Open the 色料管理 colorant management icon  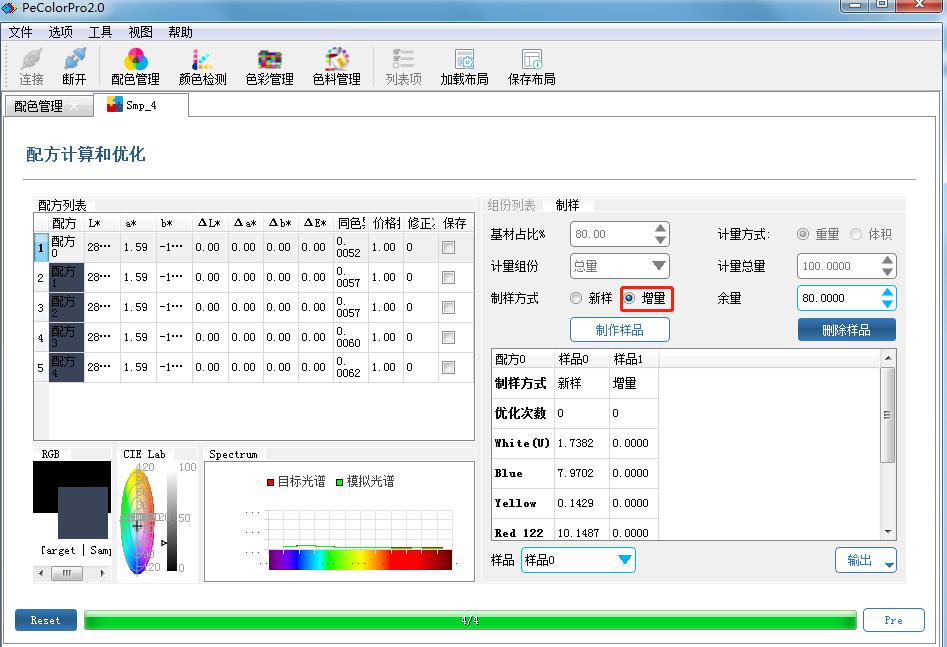(x=336, y=66)
